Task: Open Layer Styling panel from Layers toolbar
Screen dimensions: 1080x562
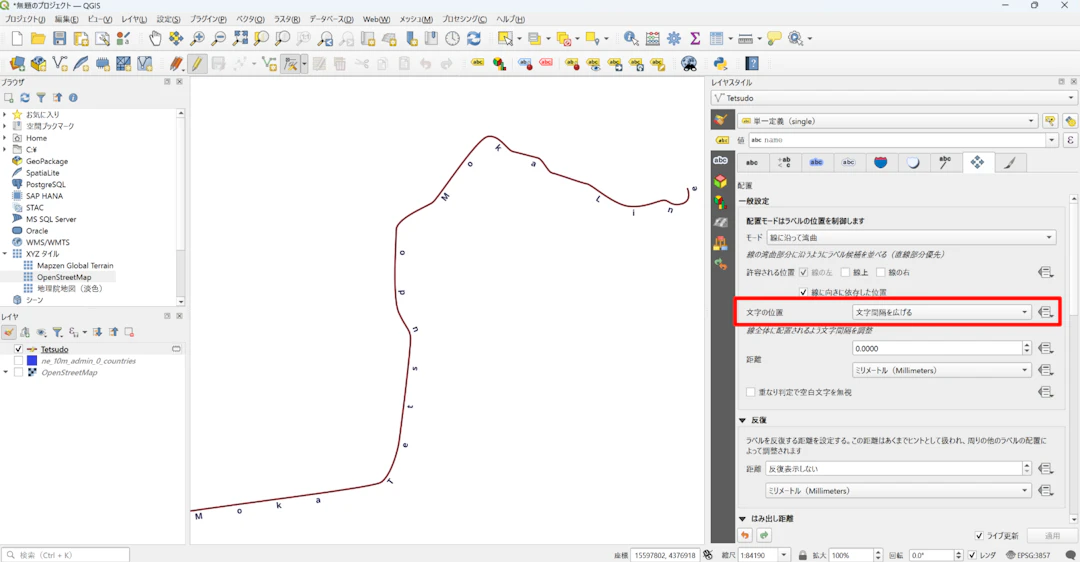Action: coord(9,333)
